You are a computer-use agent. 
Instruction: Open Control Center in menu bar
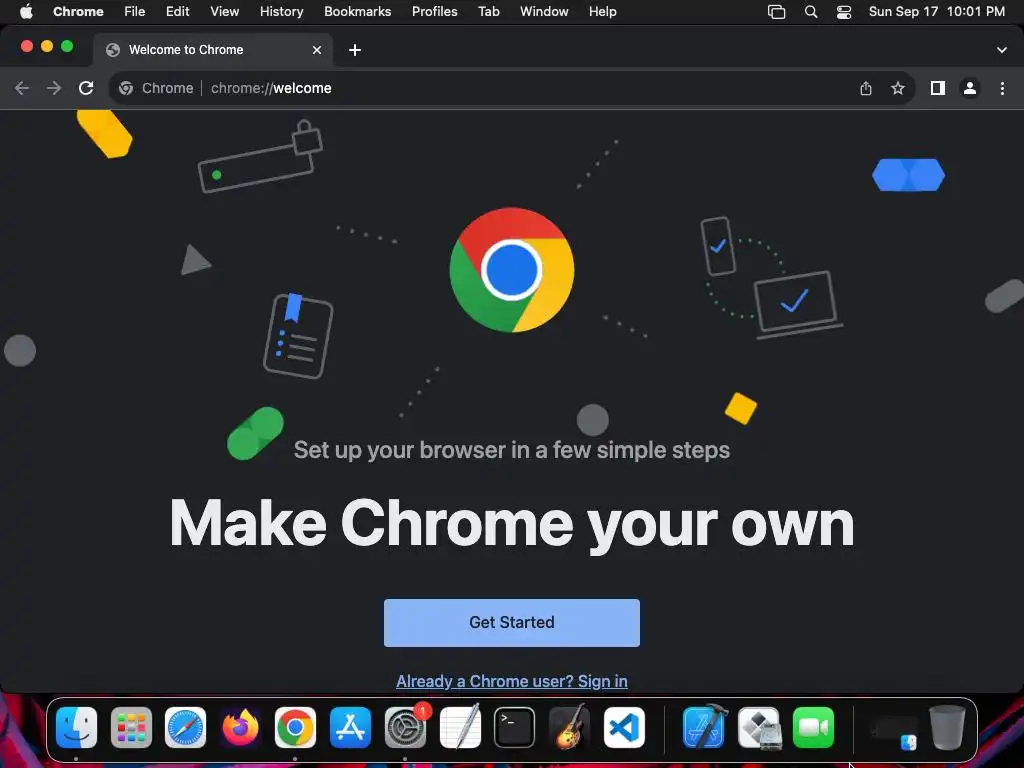pyautogui.click(x=844, y=12)
